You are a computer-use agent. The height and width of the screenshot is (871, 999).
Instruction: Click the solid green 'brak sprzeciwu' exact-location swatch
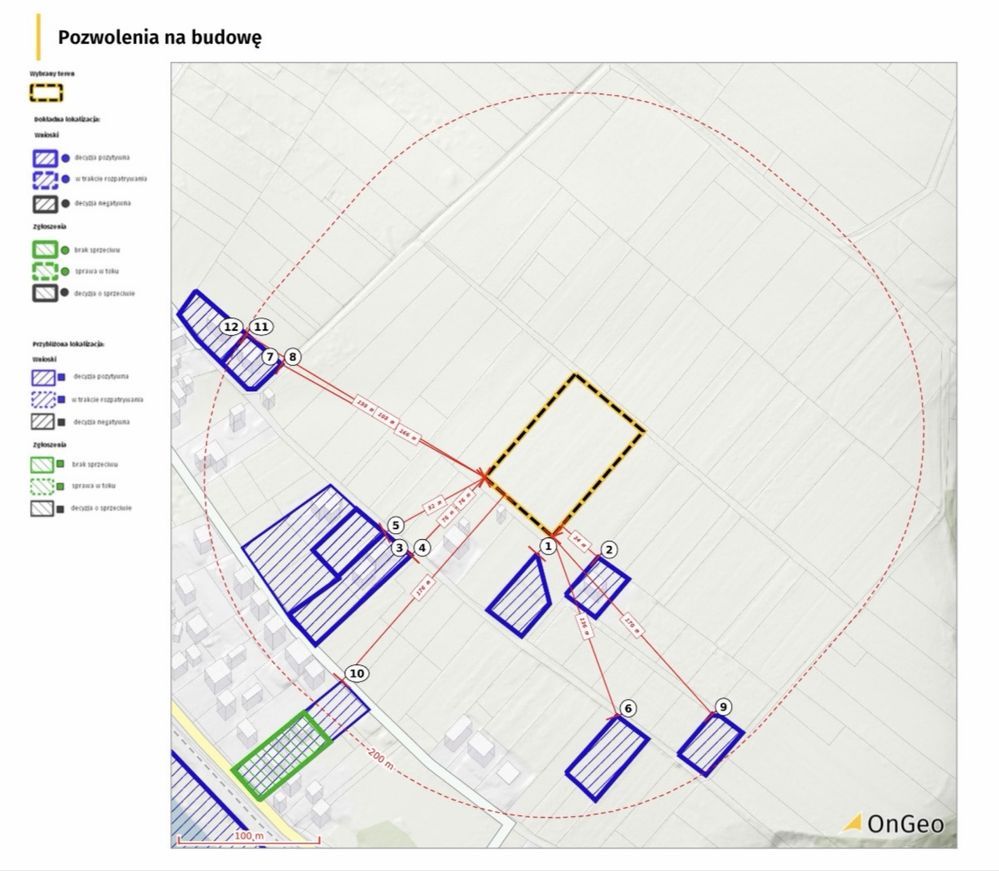pyautogui.click(x=46, y=250)
